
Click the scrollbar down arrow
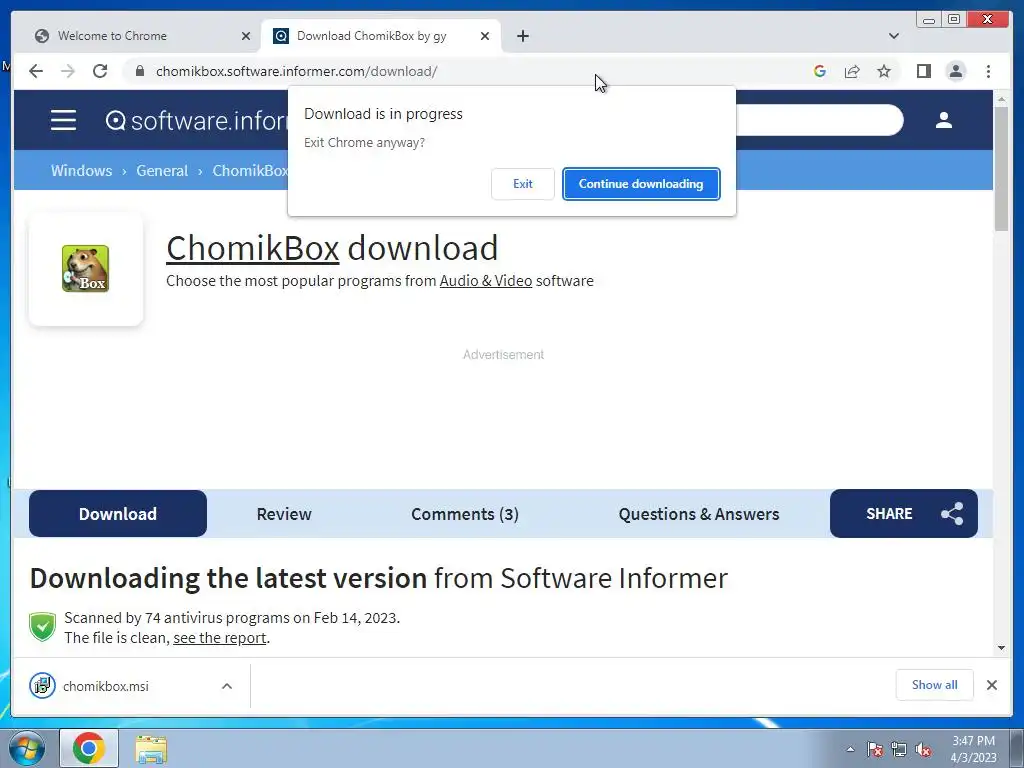click(1002, 648)
